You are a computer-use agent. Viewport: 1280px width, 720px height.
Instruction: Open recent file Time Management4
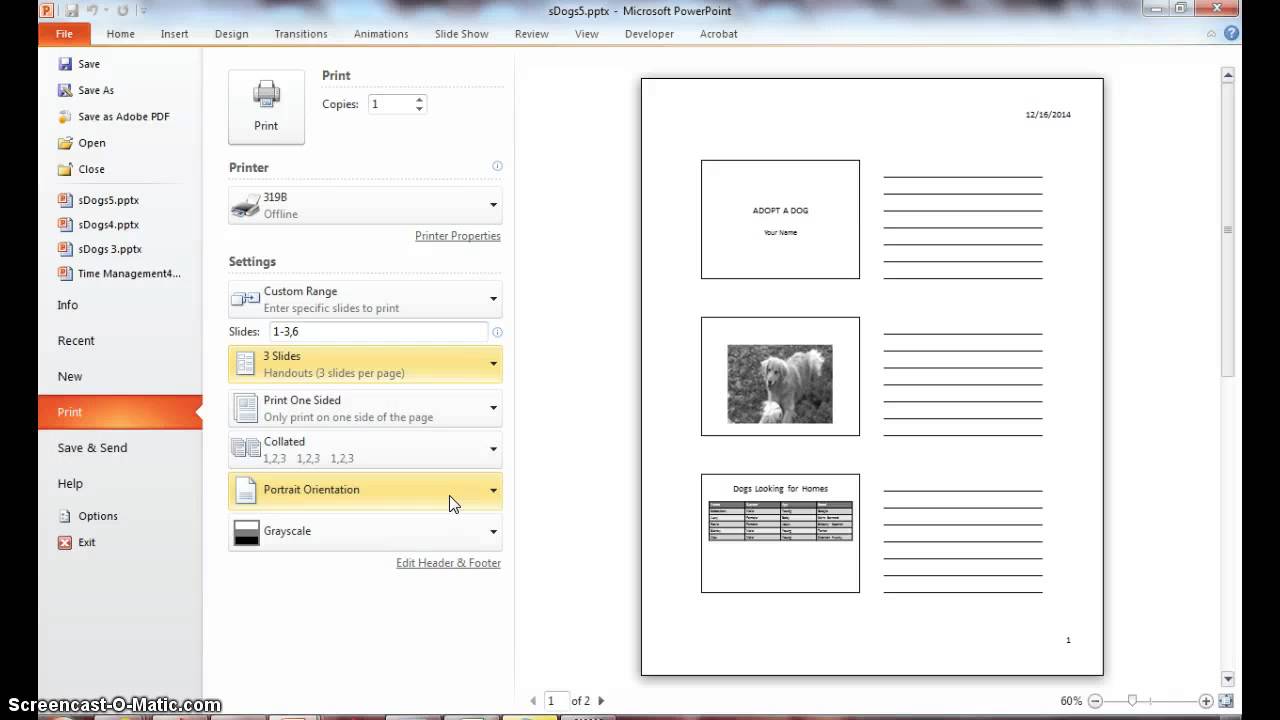(x=120, y=273)
